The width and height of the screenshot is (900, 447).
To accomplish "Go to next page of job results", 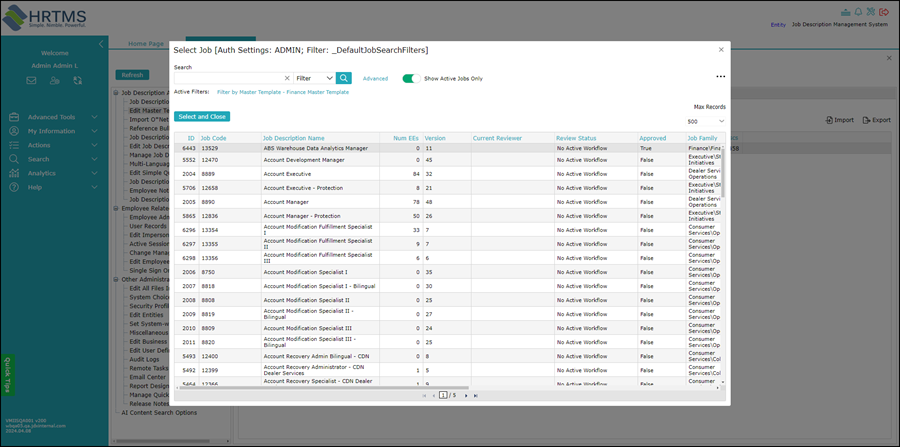I will click(x=466, y=395).
